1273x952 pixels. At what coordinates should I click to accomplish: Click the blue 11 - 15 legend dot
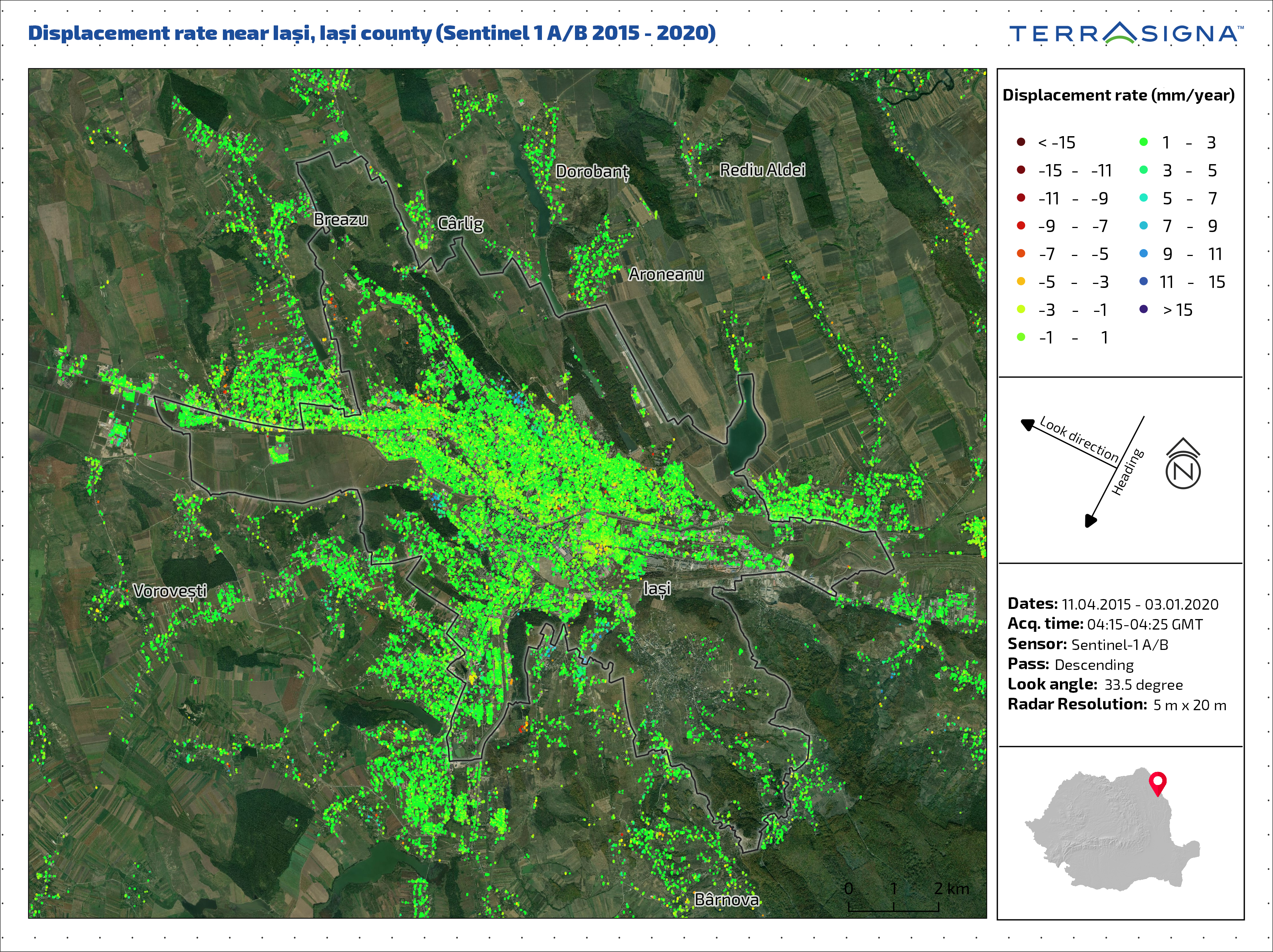pos(1143,281)
